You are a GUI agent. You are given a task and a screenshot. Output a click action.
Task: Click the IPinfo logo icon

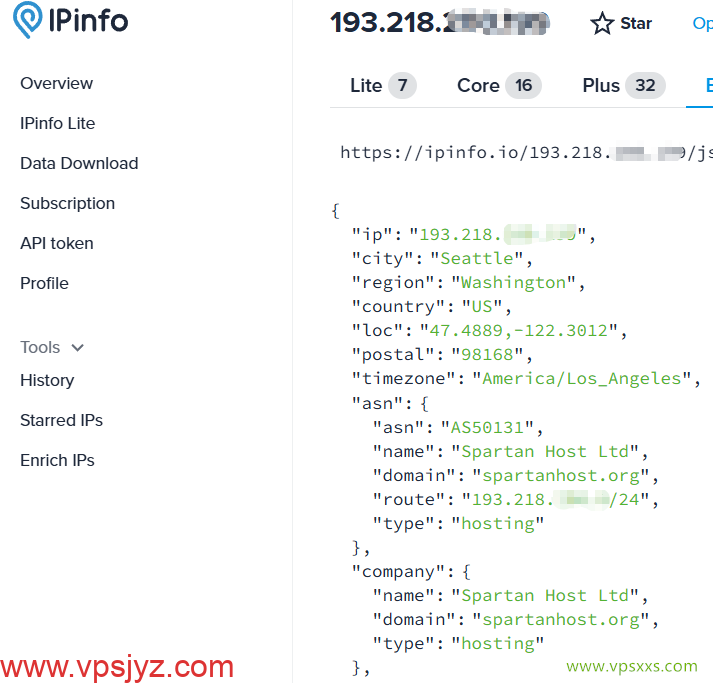point(27,22)
